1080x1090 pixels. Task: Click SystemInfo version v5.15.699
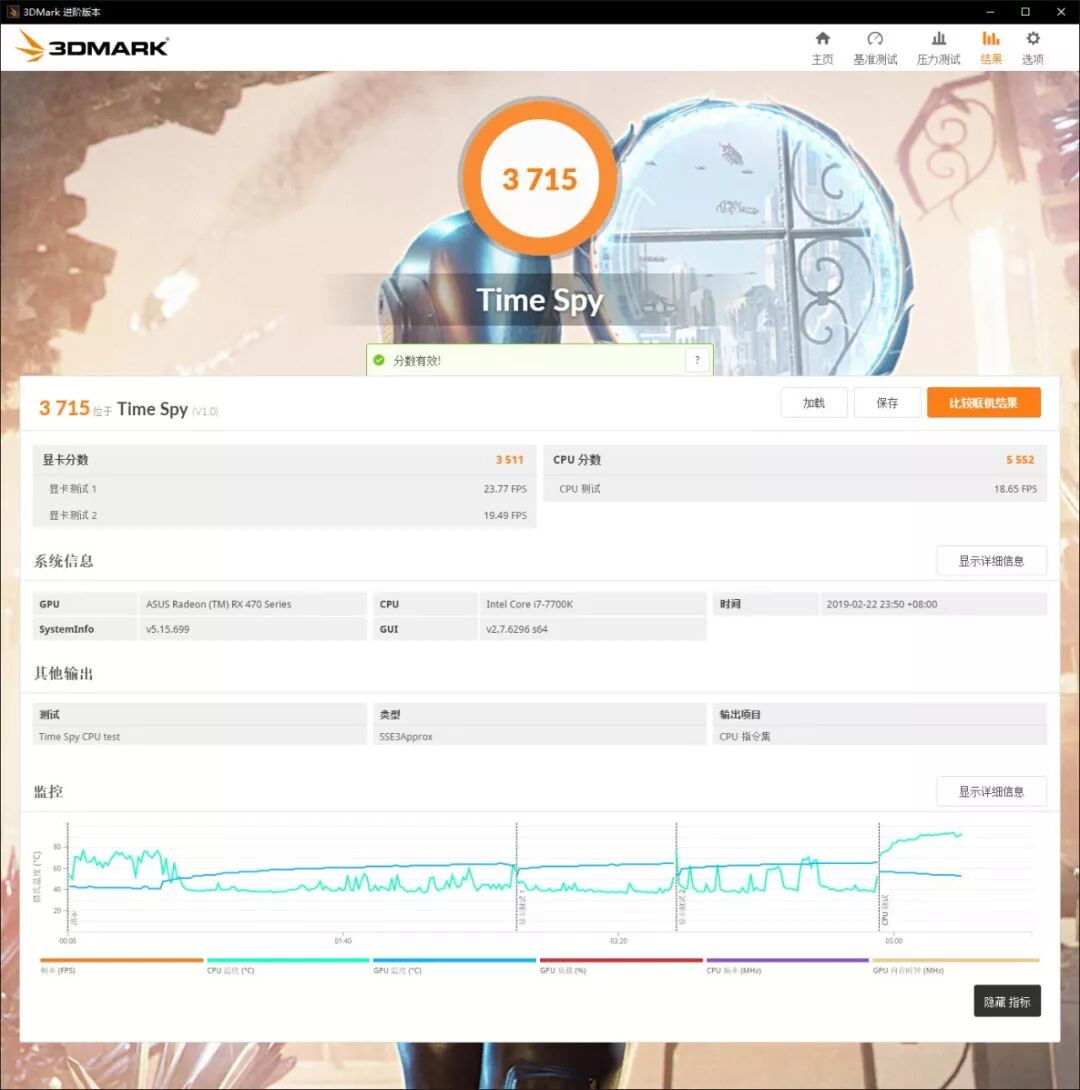tap(253, 629)
